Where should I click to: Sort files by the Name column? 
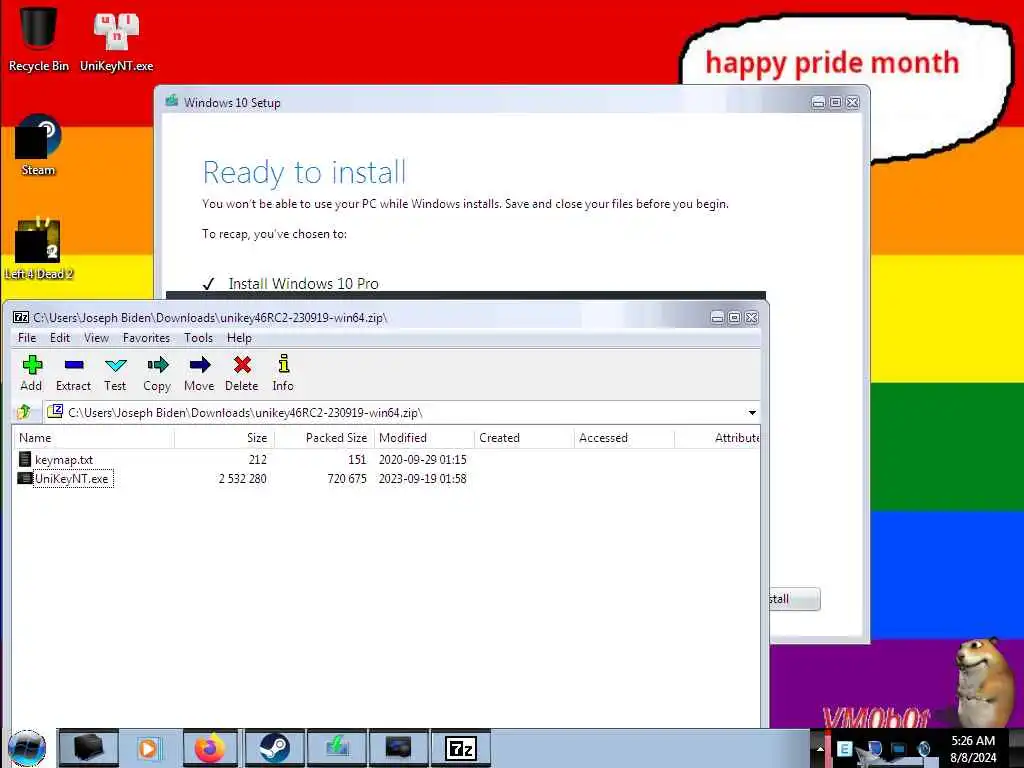coord(93,438)
